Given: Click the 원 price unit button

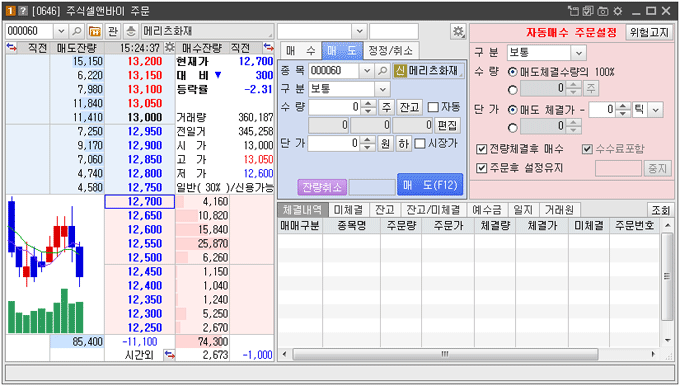Looking at the screenshot, I should (x=386, y=144).
